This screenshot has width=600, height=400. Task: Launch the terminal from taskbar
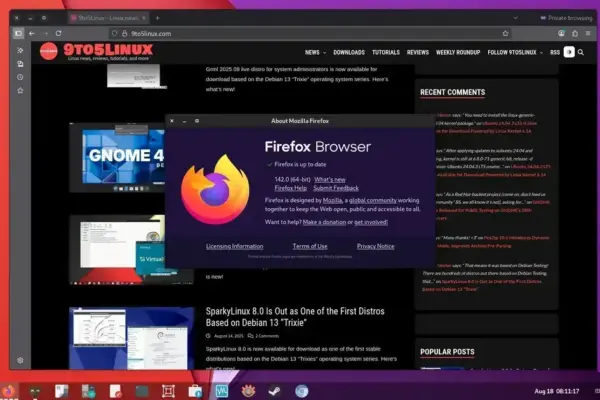click(142, 391)
